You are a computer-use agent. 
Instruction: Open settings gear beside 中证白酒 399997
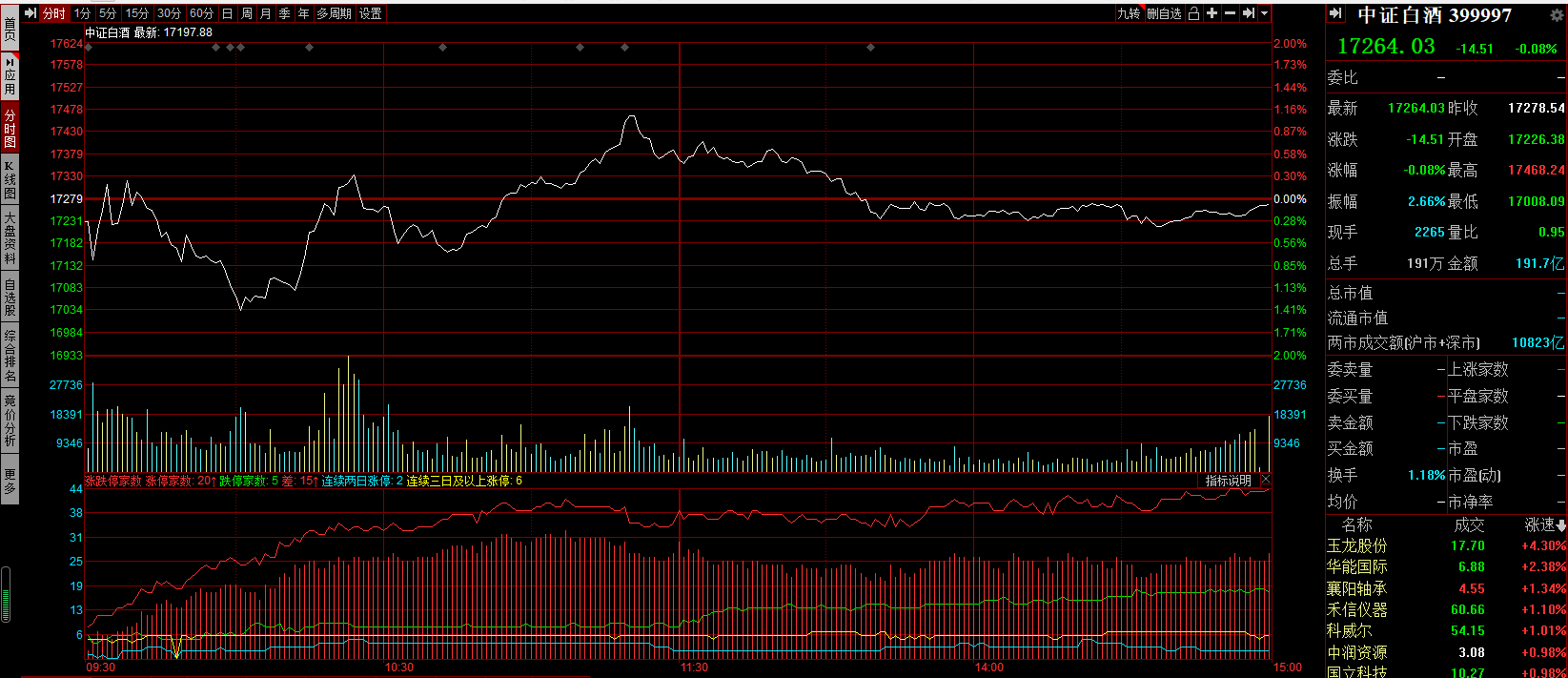coord(1558,15)
